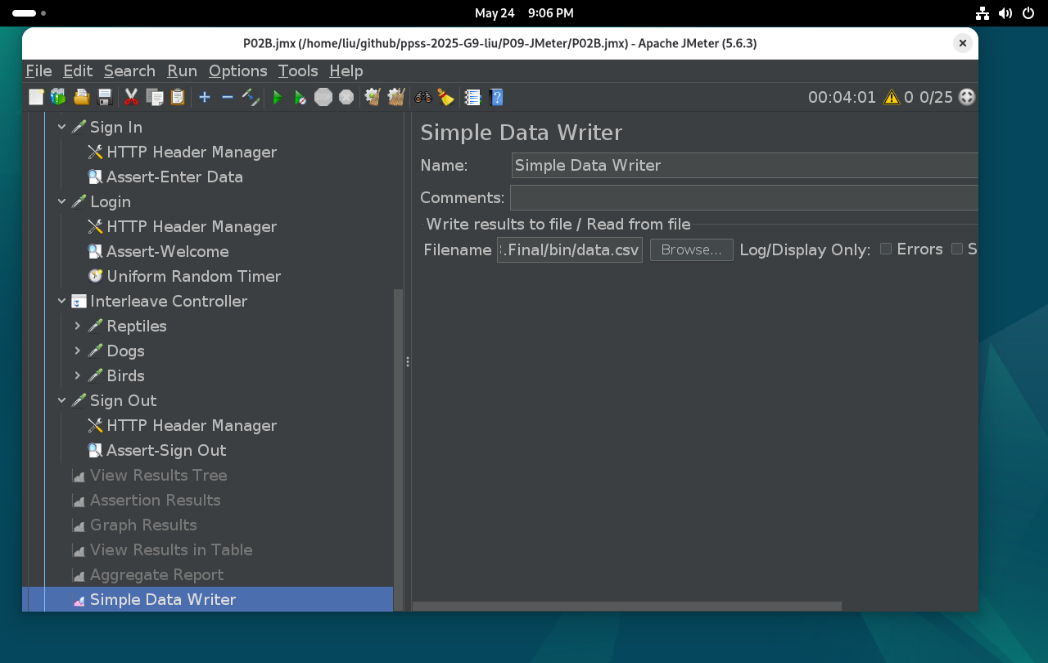Image resolution: width=1048 pixels, height=663 pixels.
Task: Click the power icon in top bar
Action: (x=1028, y=13)
